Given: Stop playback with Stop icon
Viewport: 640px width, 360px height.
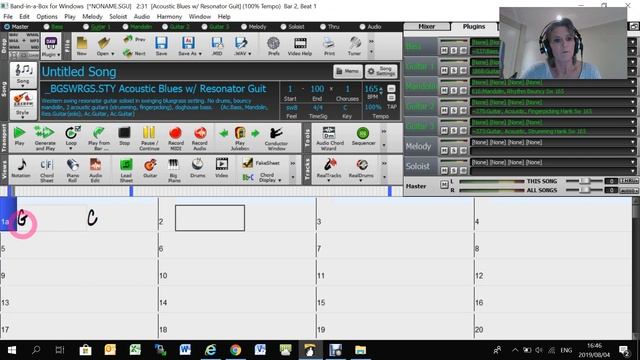Looking at the screenshot, I should tap(124, 136).
